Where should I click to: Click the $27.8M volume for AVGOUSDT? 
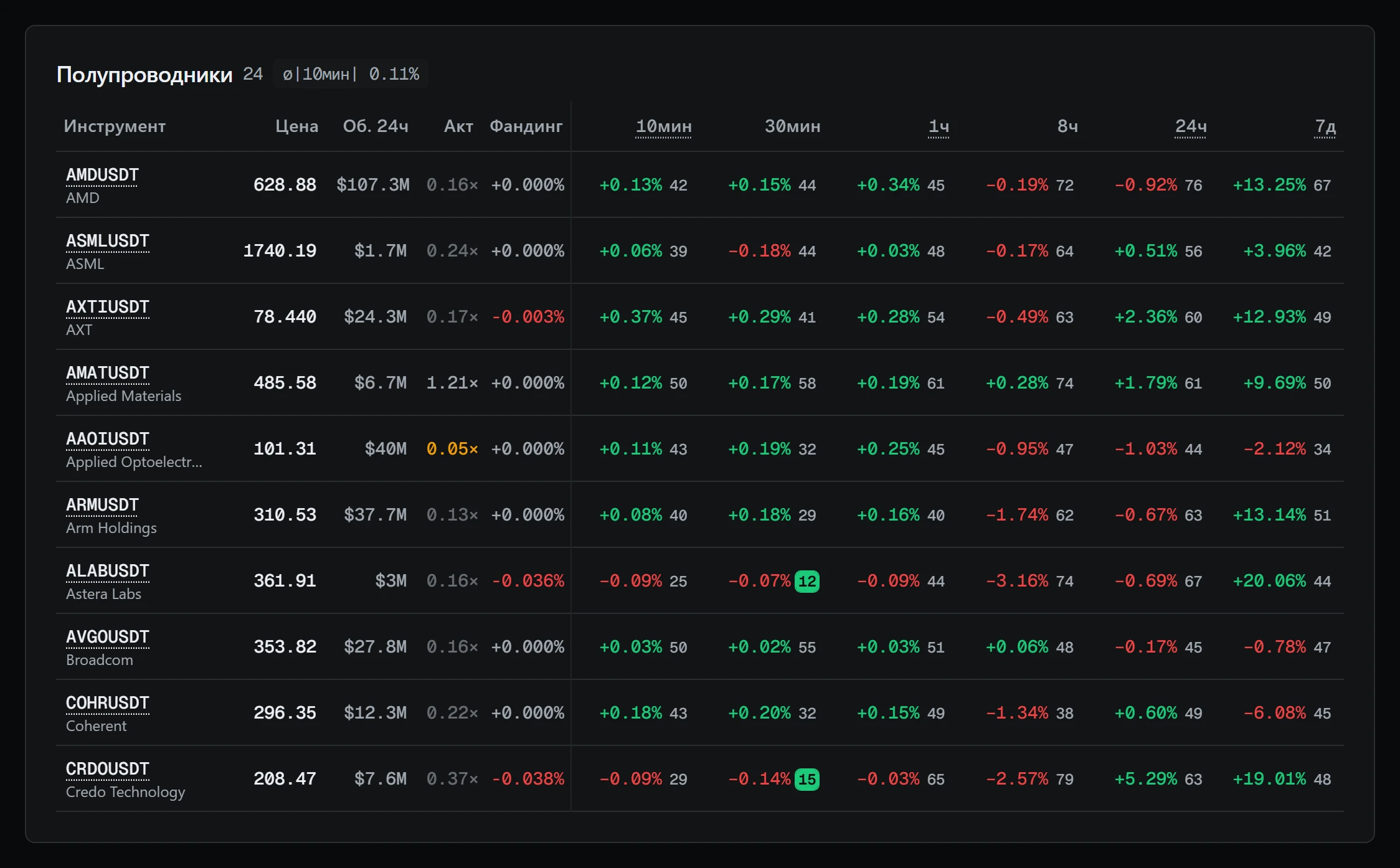pos(376,647)
